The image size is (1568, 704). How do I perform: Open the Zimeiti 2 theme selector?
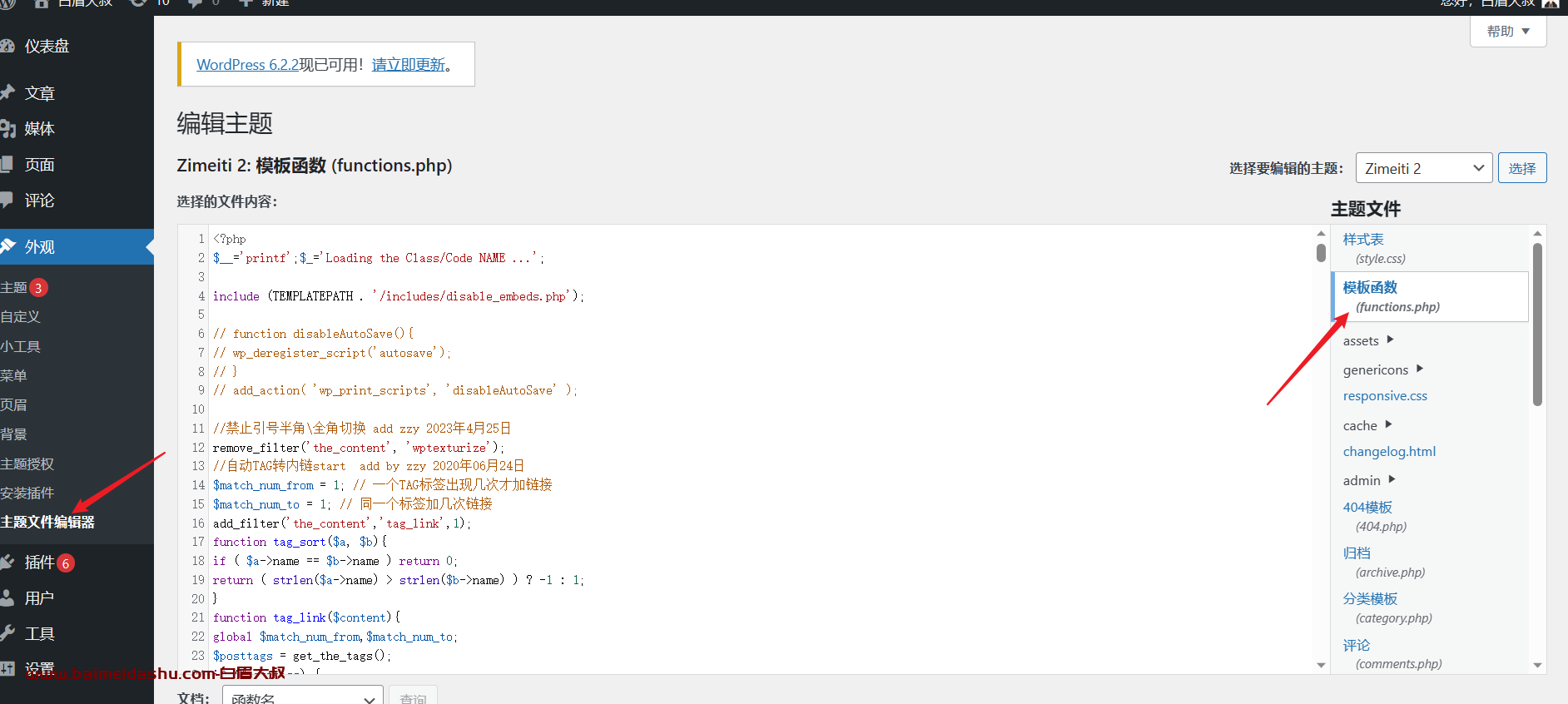click(1424, 168)
